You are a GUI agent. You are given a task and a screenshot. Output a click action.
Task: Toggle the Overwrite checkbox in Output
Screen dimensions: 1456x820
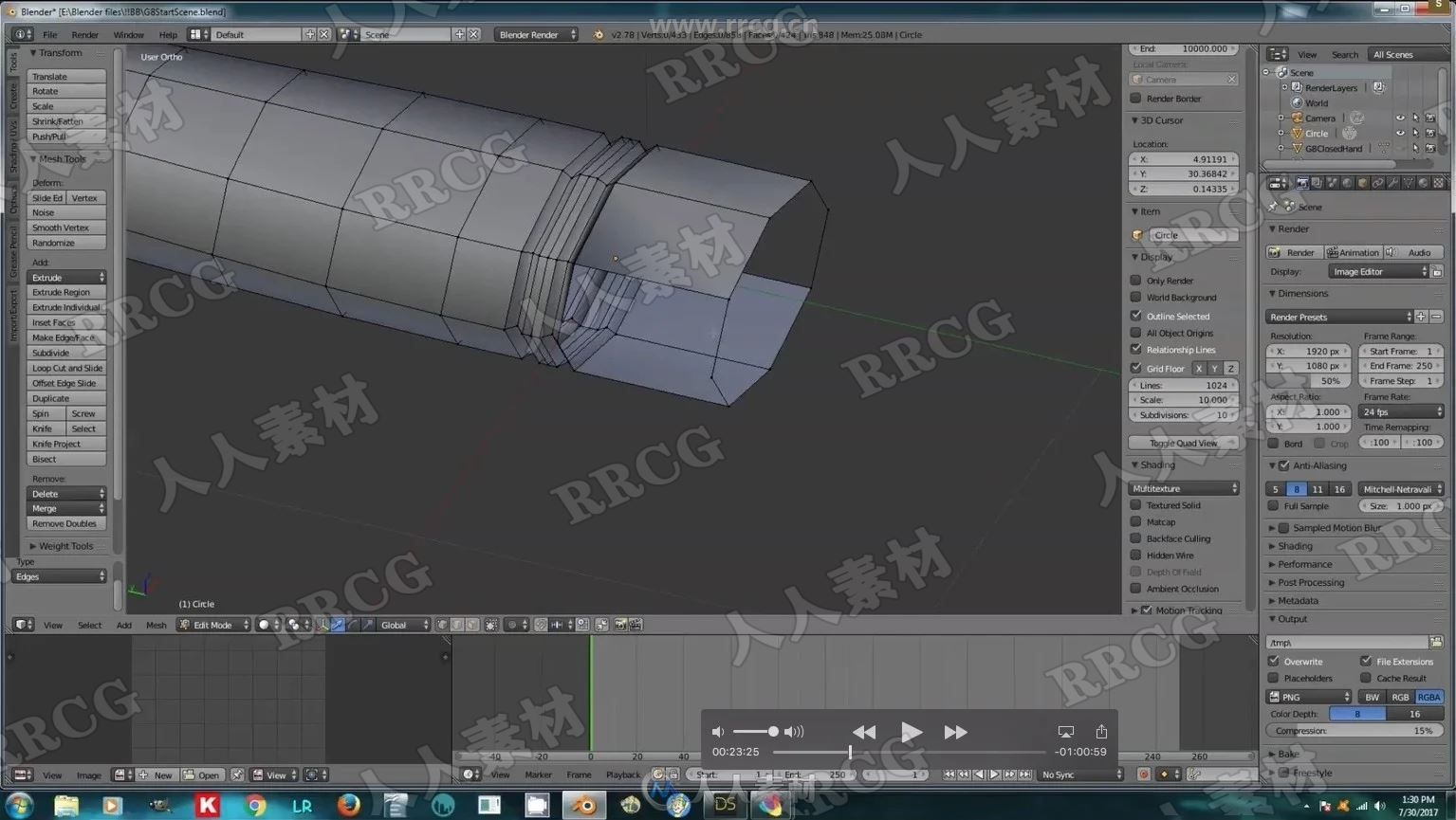pyautogui.click(x=1274, y=661)
